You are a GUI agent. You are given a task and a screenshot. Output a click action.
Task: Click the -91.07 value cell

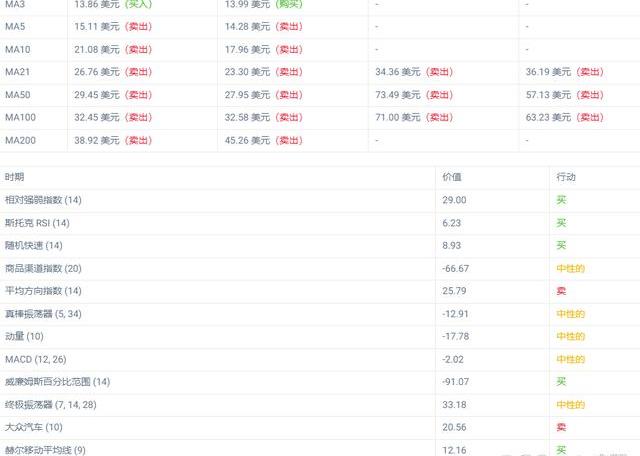point(456,381)
